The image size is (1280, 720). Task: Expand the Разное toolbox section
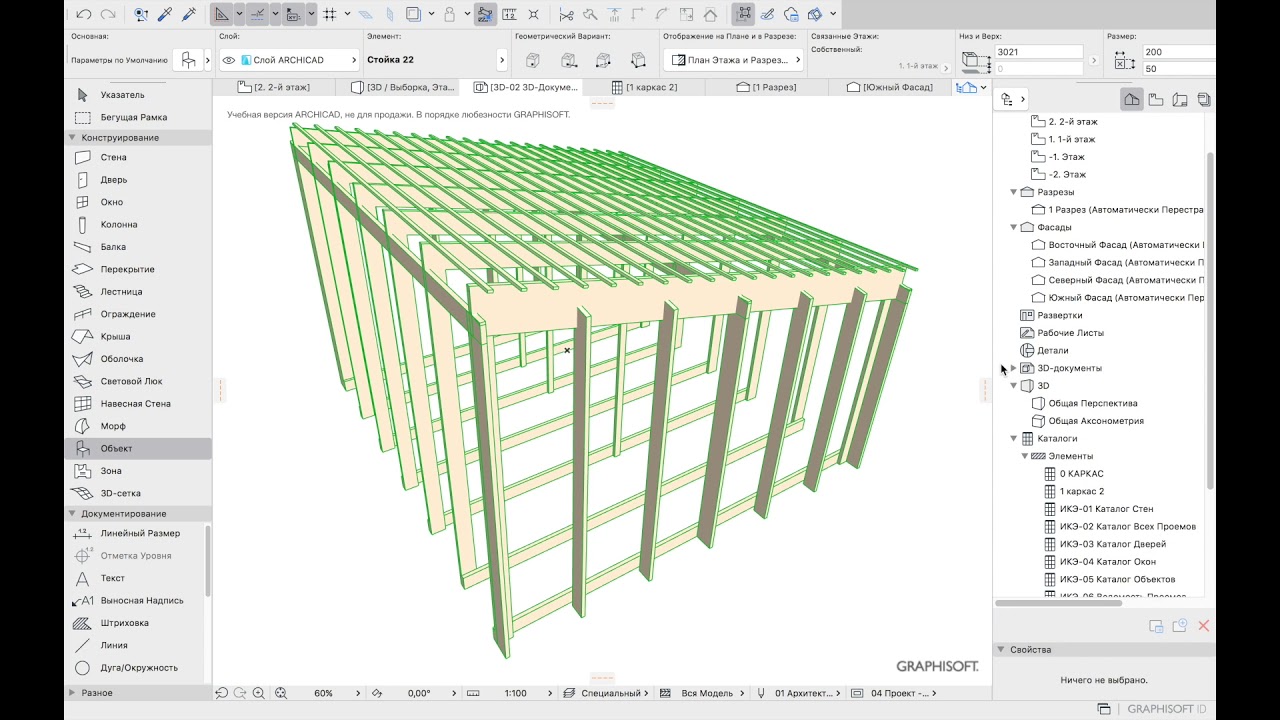coord(72,693)
